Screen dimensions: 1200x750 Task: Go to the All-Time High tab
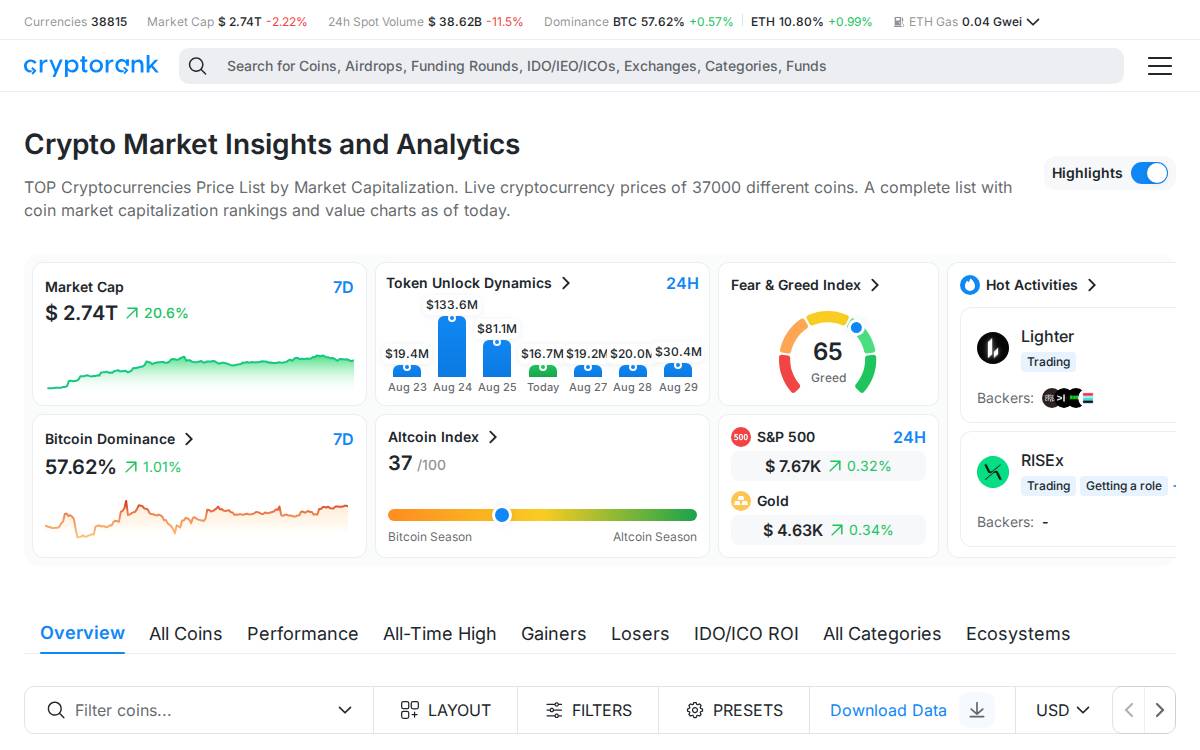click(439, 634)
